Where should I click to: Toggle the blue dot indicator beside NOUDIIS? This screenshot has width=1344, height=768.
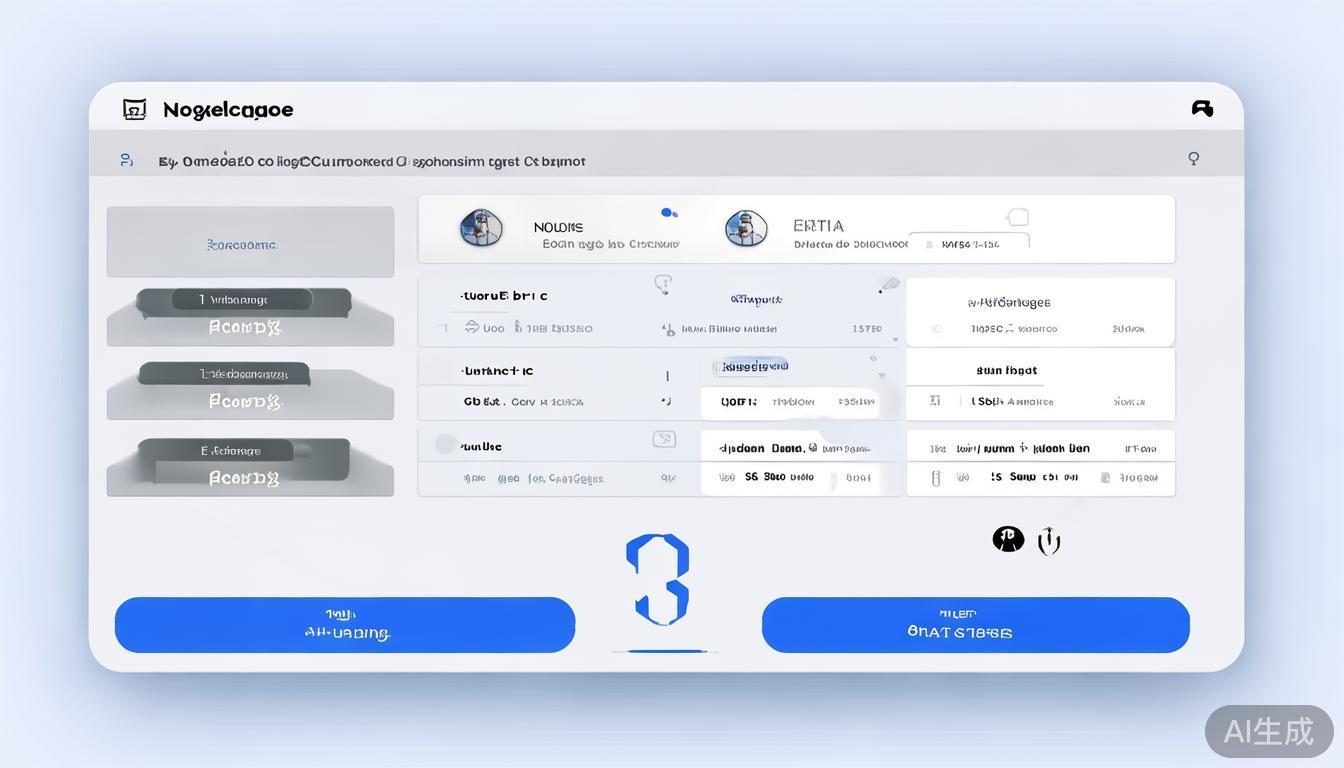(x=669, y=212)
